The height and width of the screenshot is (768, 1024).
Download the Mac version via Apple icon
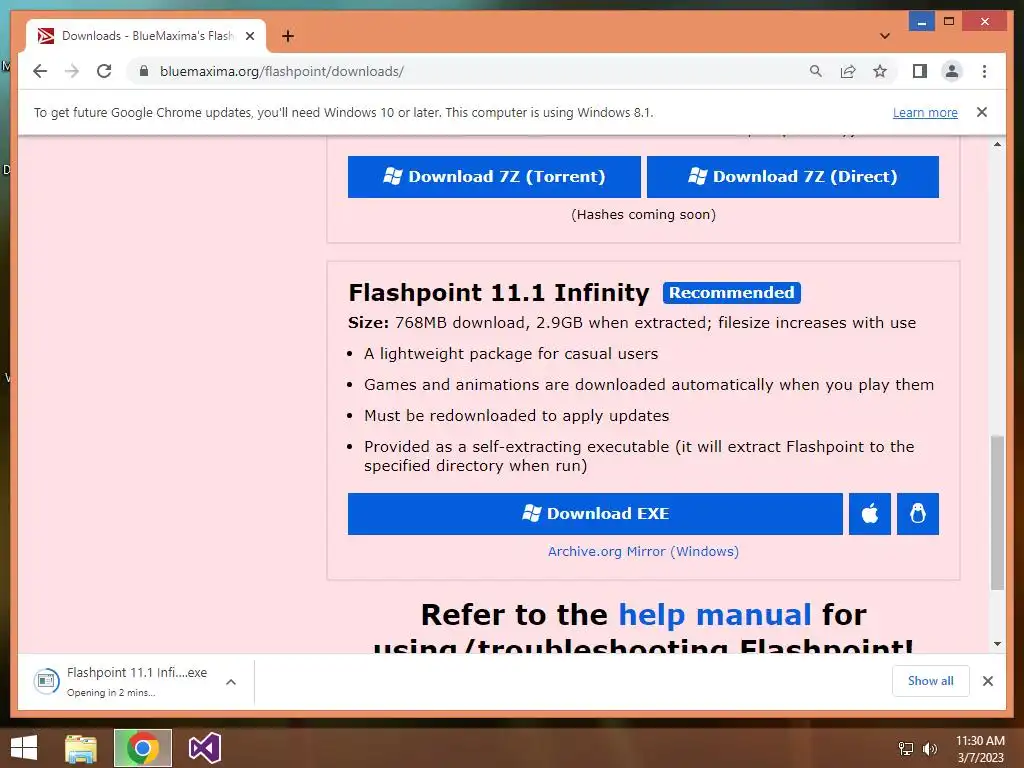(869, 513)
